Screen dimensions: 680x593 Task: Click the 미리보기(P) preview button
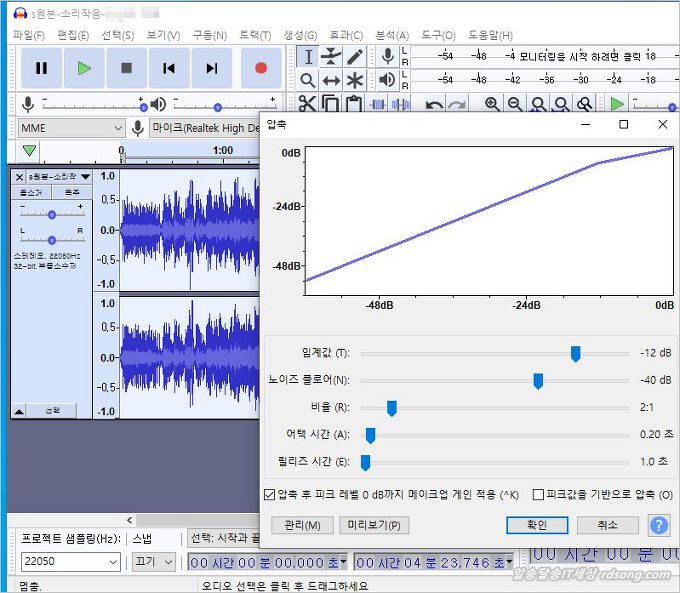374,525
